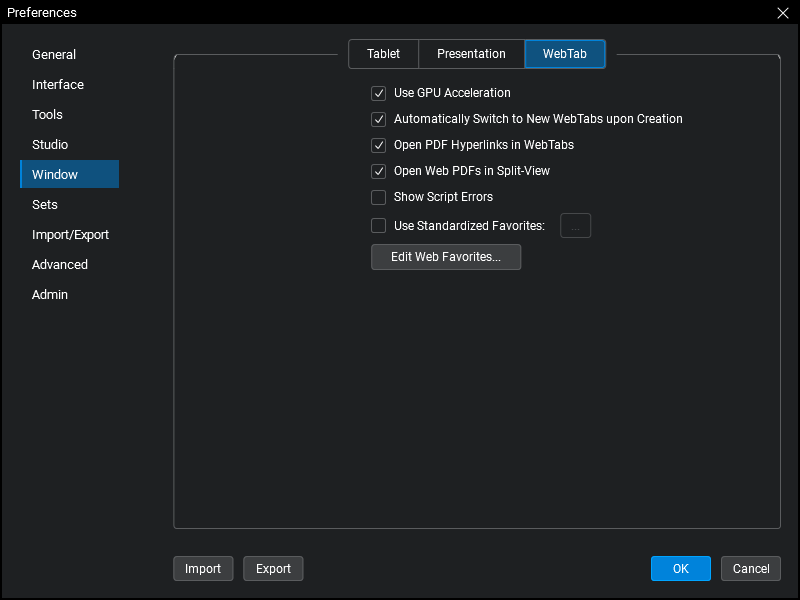Viewport: 800px width, 600px height.
Task: Disable Automatically Switch to New WebTabs upon Creation
Action: [x=378, y=118]
